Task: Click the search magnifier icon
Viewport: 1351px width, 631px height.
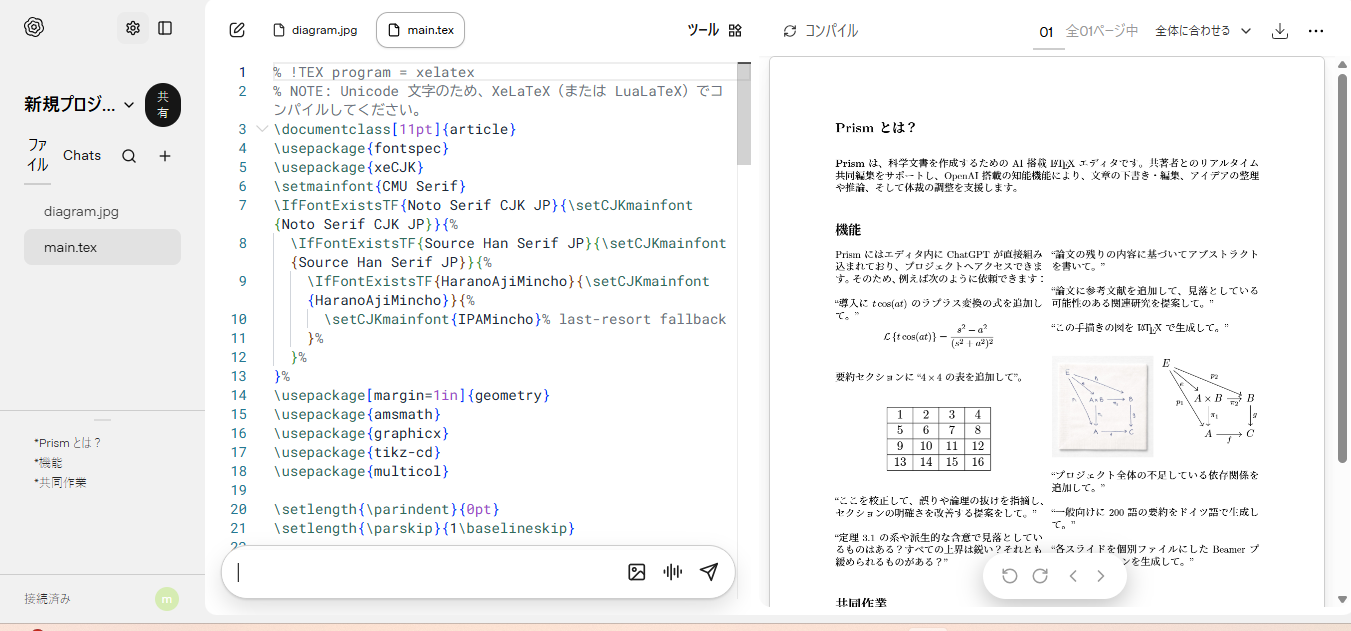Action: pos(129,156)
